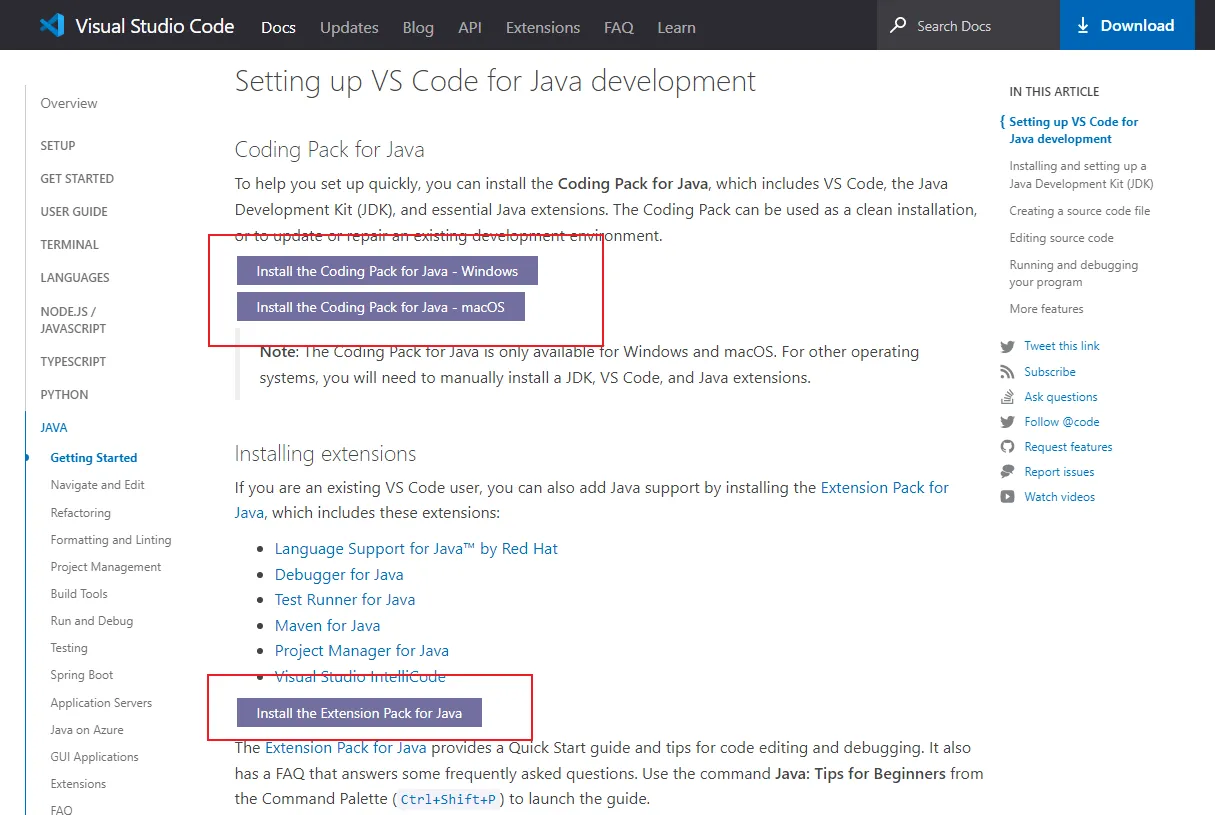Screen dimensions: 1215x815
Task: Jump to Installing and setting up a JDK
Action: (x=1081, y=175)
